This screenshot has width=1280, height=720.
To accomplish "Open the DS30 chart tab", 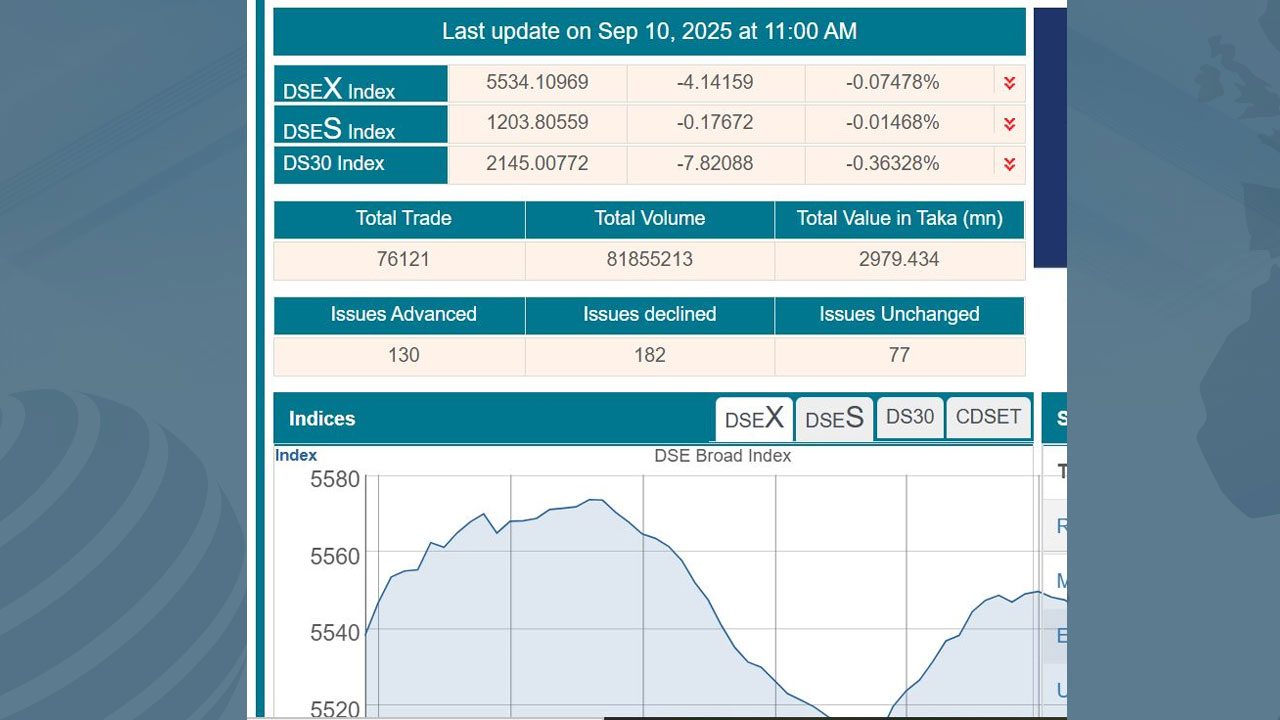I will 910,417.
